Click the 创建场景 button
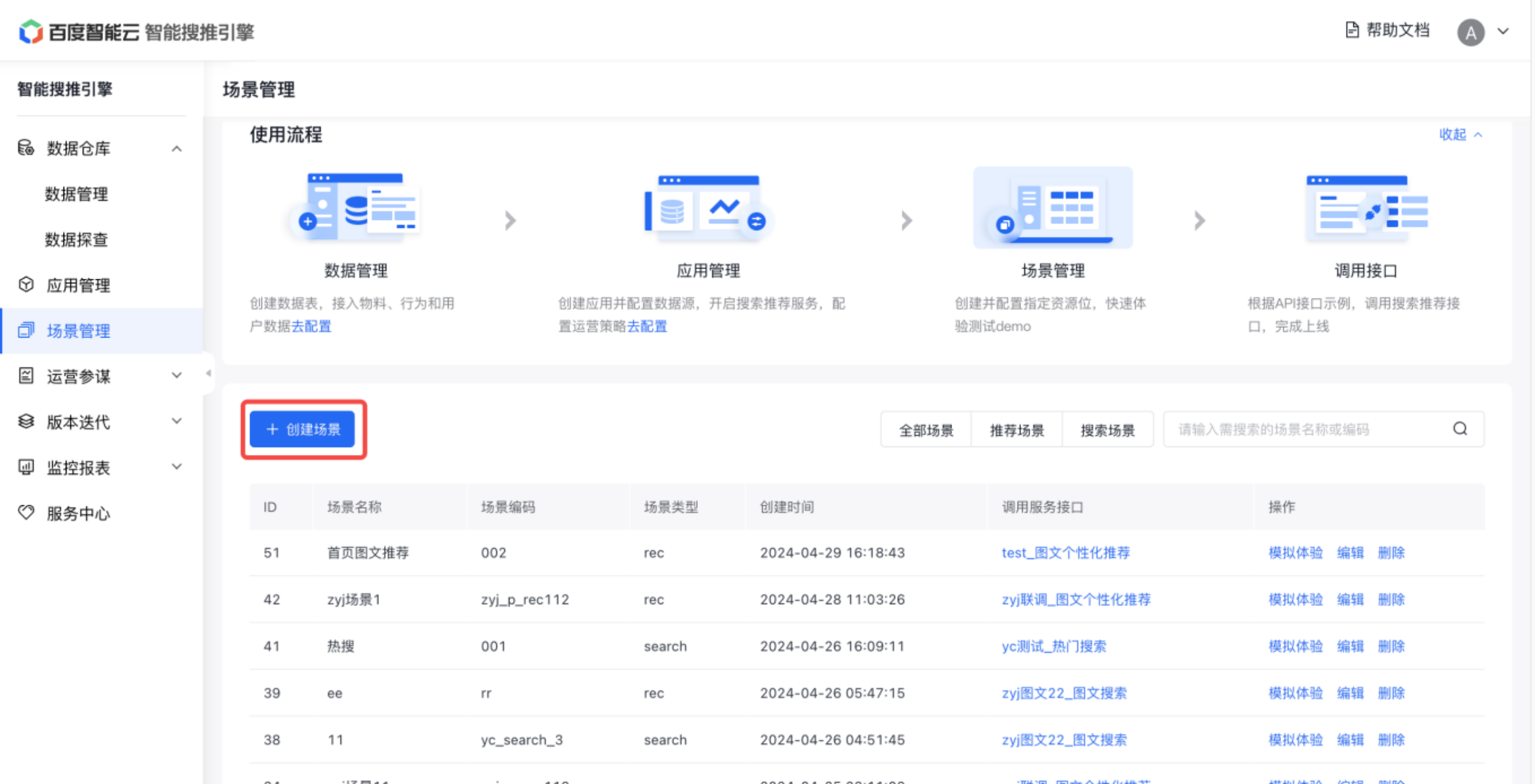 302,429
